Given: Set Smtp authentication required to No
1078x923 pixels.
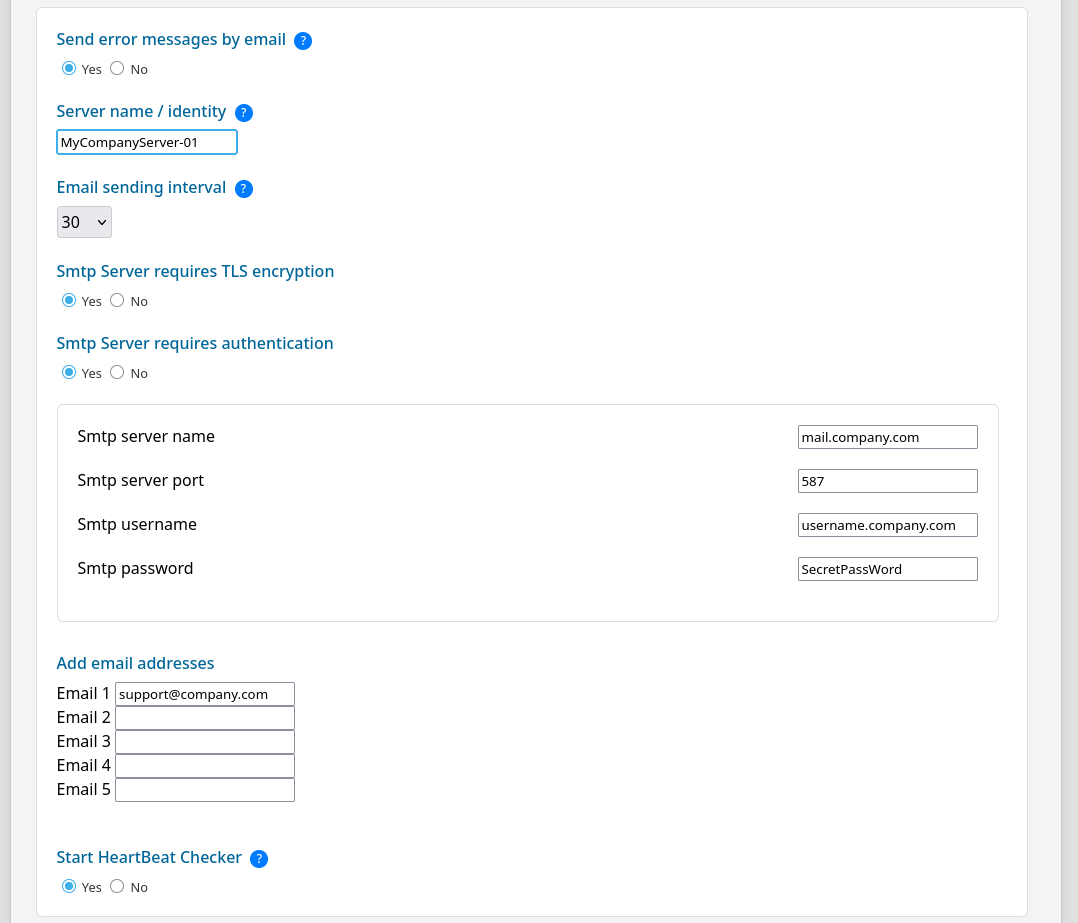Looking at the screenshot, I should point(117,372).
